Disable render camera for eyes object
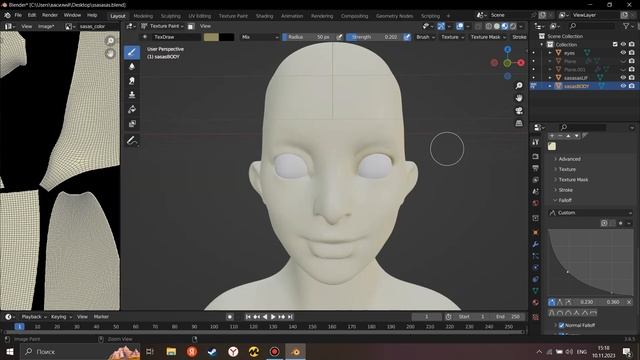 point(632,53)
